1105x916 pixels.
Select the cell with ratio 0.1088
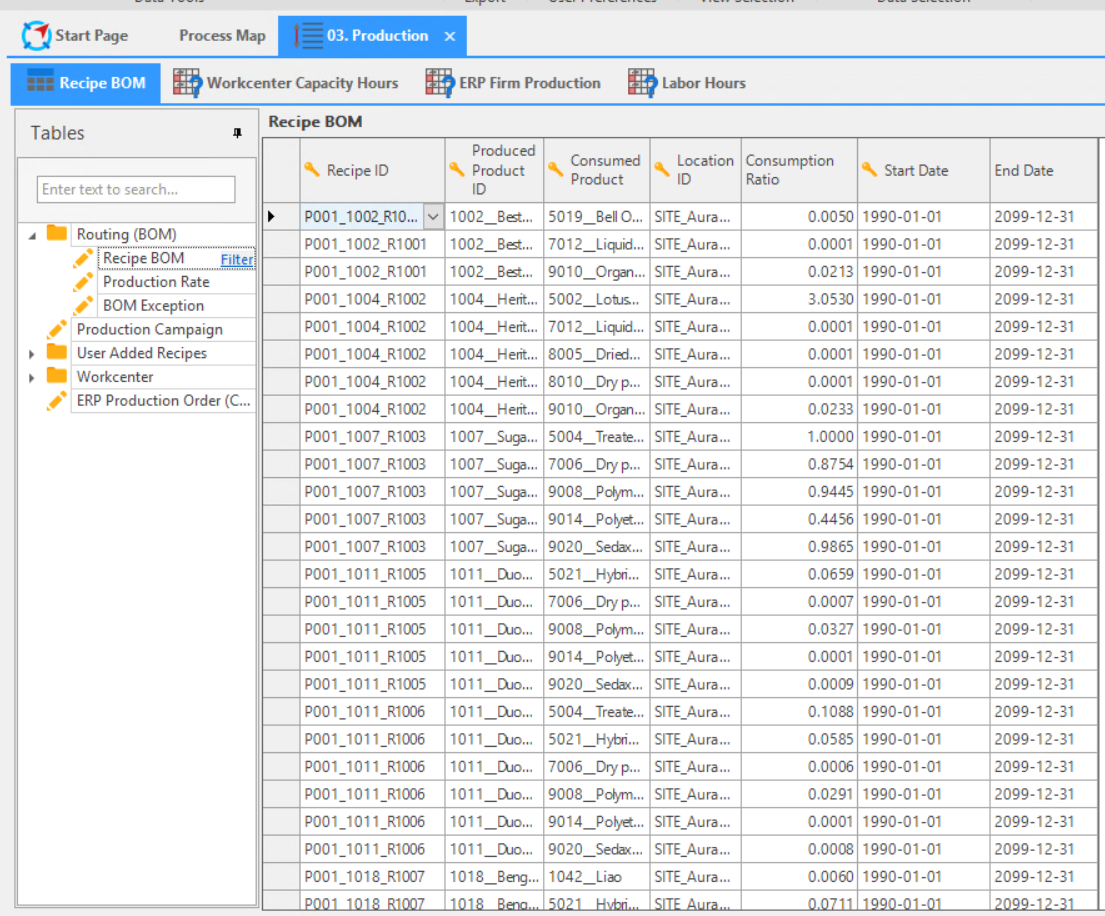pos(799,712)
